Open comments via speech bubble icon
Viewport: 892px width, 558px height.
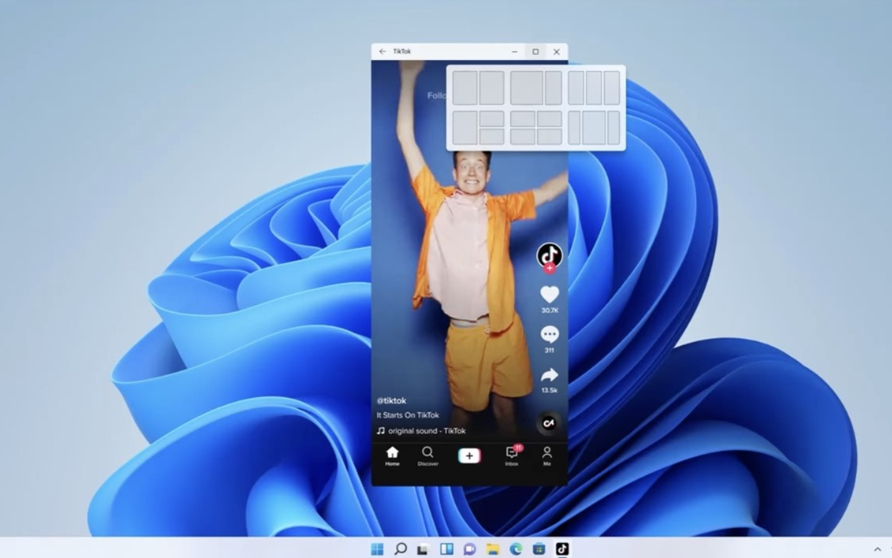pyautogui.click(x=550, y=334)
